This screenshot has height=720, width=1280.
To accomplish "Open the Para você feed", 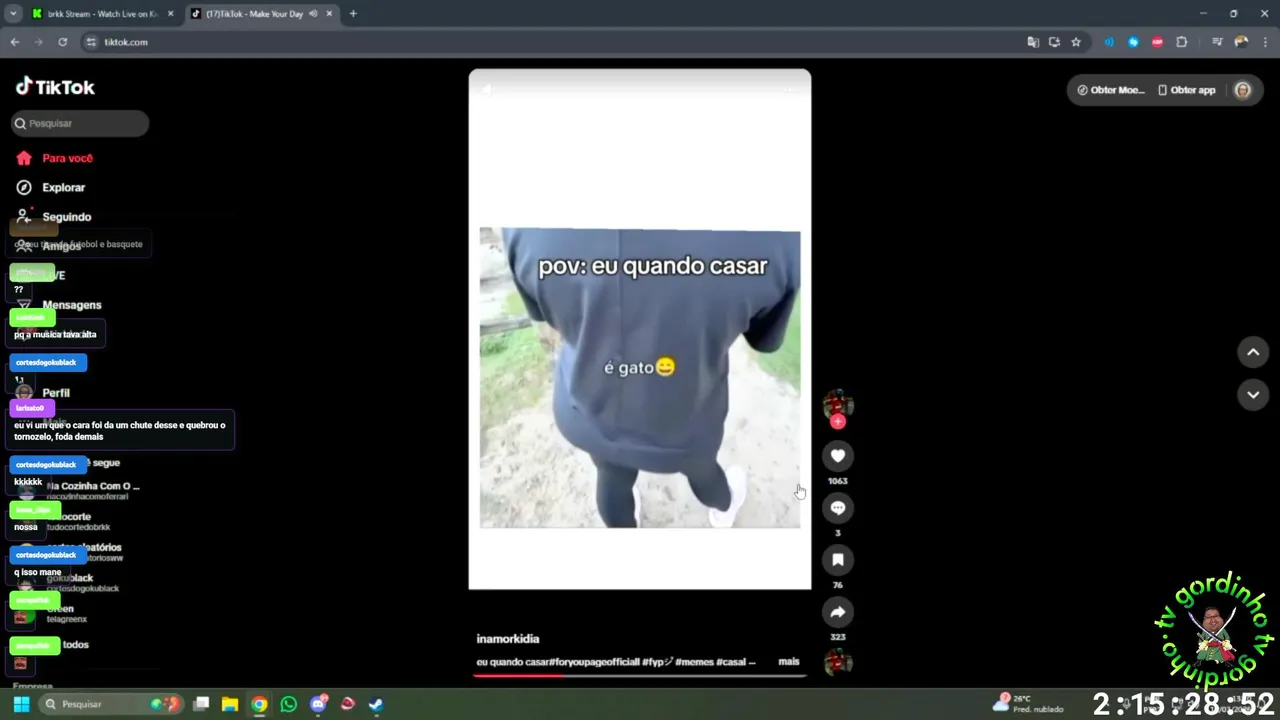I will pyautogui.click(x=67, y=158).
